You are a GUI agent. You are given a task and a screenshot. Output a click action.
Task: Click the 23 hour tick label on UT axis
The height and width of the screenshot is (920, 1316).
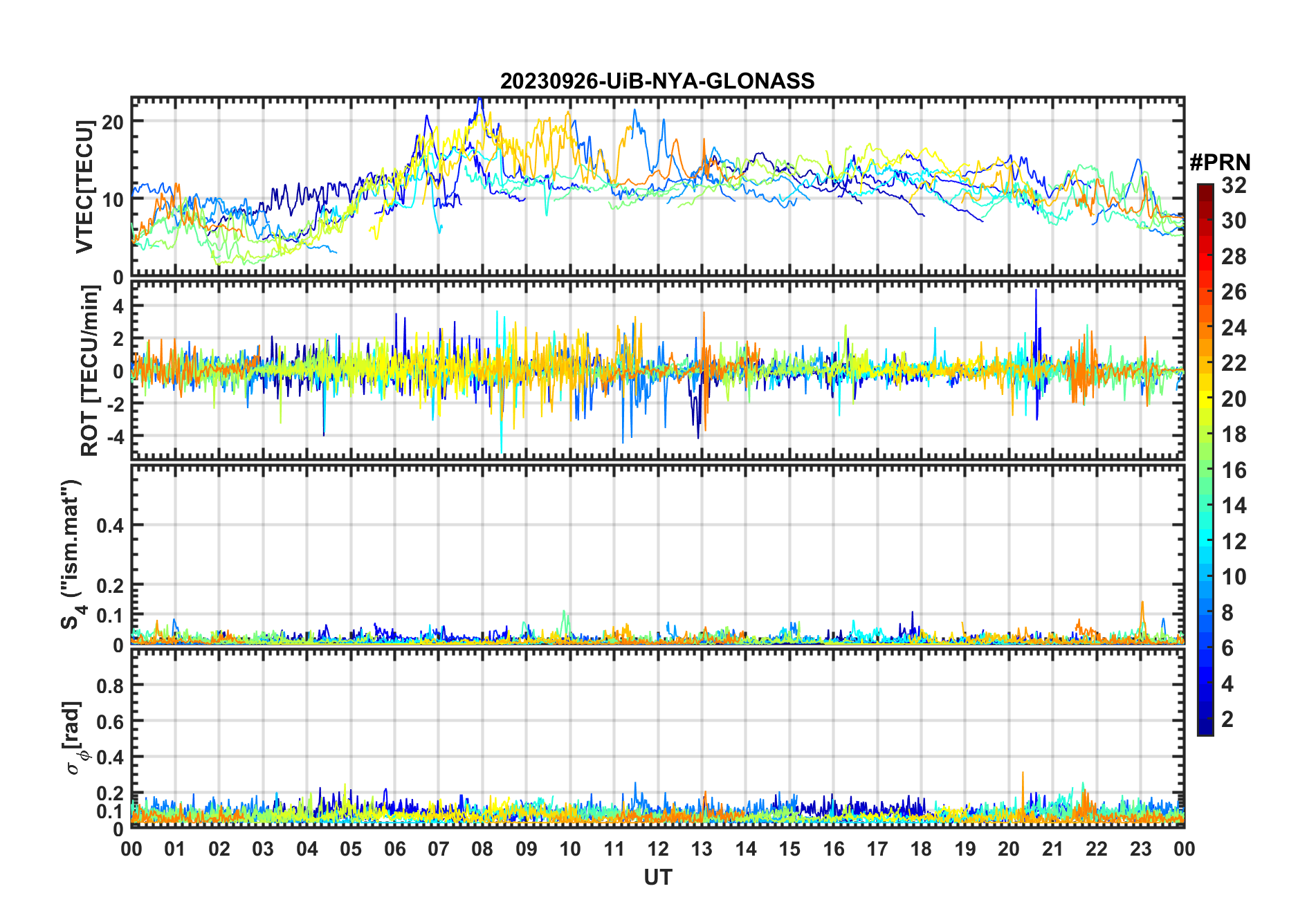[x=1140, y=849]
